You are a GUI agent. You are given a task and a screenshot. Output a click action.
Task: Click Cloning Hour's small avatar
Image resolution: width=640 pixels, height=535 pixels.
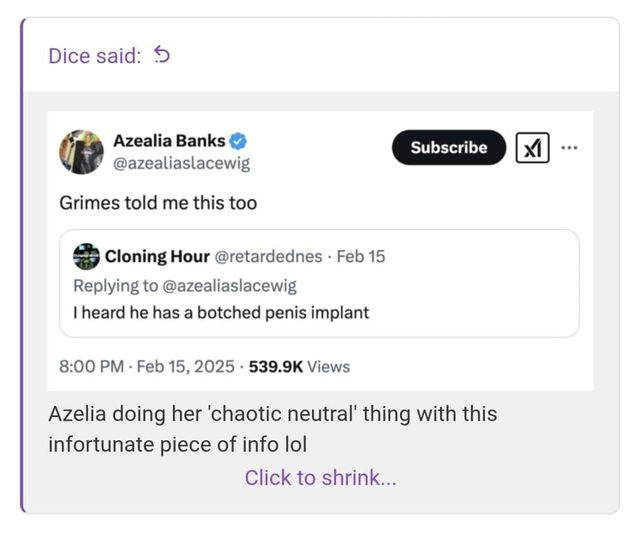tap(86, 256)
